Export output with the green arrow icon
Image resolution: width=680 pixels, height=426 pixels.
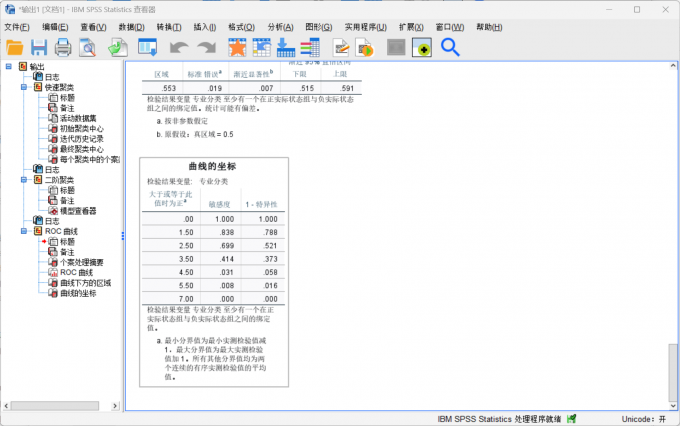(118, 47)
